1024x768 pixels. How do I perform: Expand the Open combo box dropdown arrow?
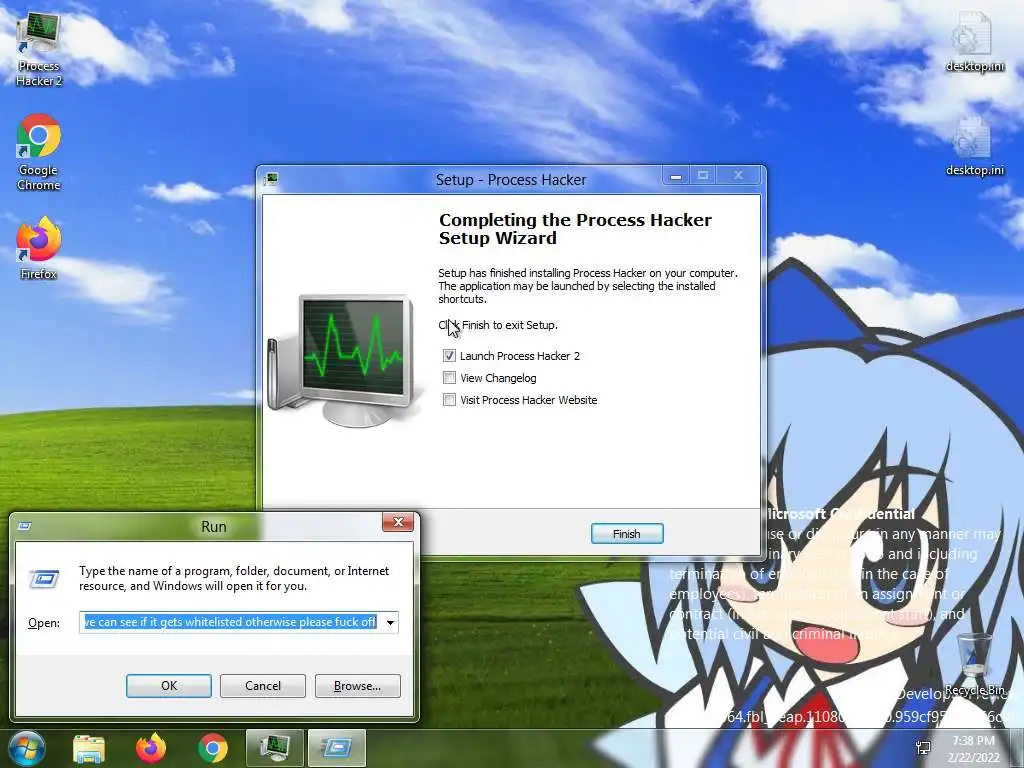coord(390,622)
